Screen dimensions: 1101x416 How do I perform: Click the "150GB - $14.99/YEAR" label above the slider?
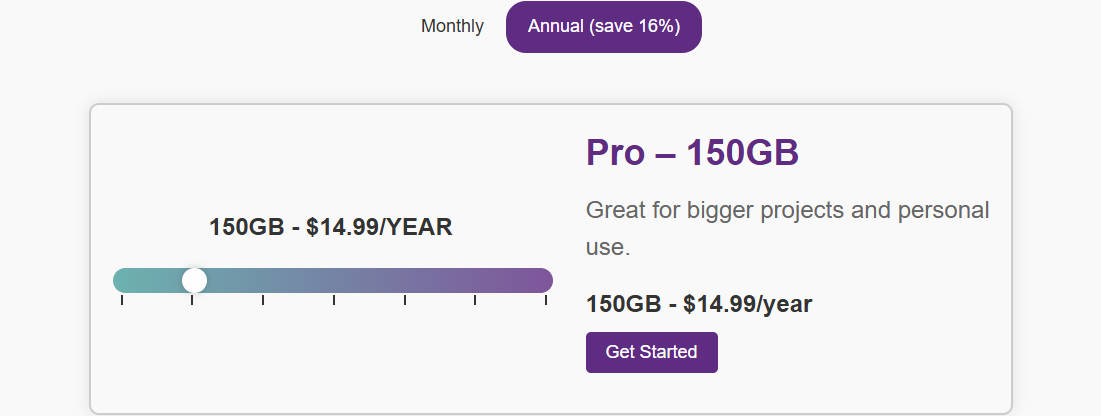click(x=331, y=228)
